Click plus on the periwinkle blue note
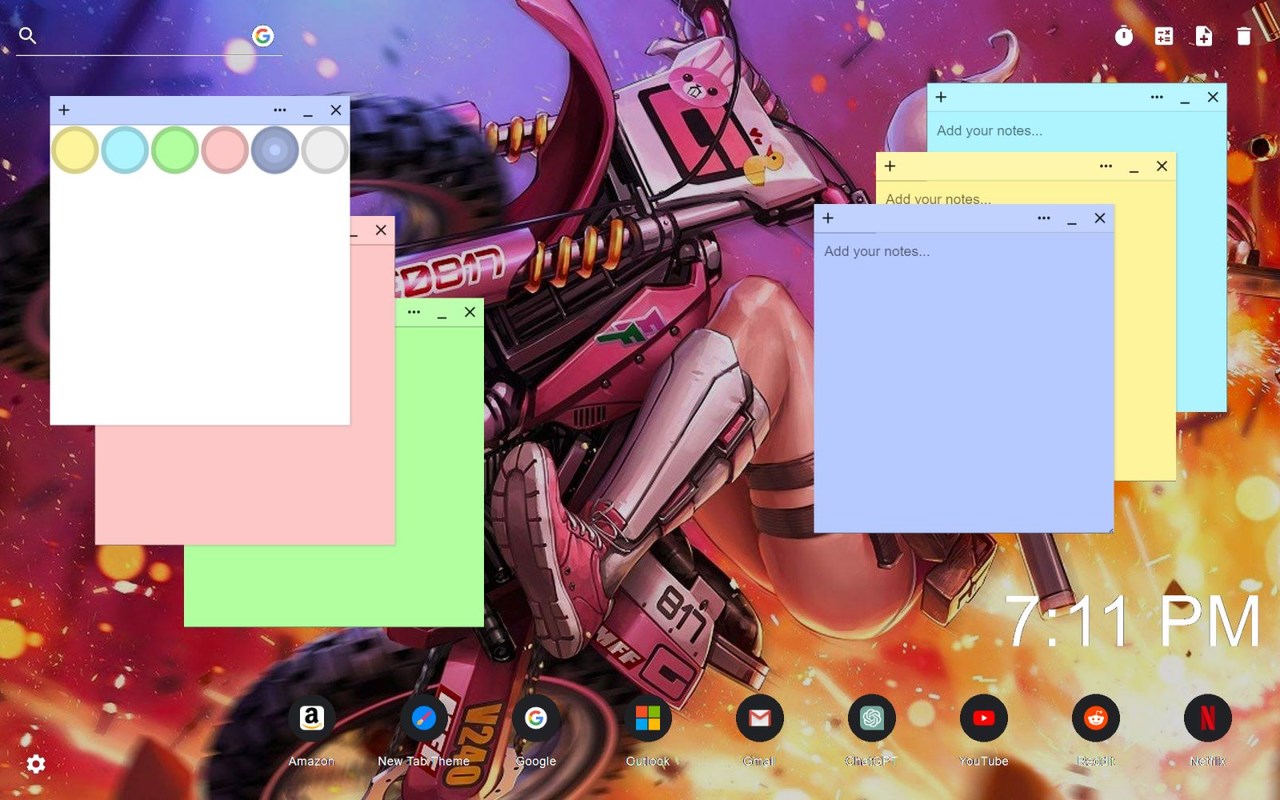 tap(828, 218)
